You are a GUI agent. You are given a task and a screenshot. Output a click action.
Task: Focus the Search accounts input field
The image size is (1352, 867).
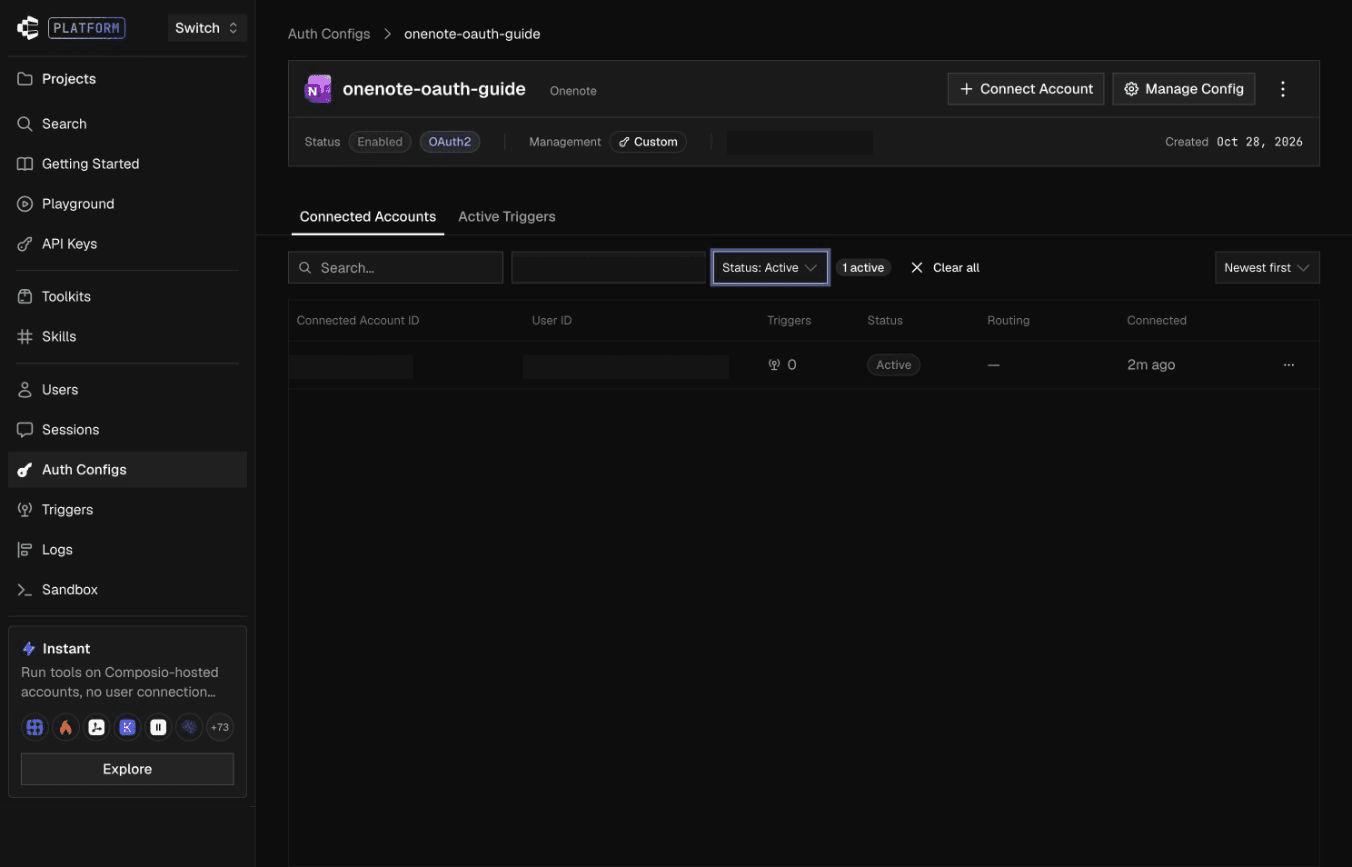(x=396, y=268)
